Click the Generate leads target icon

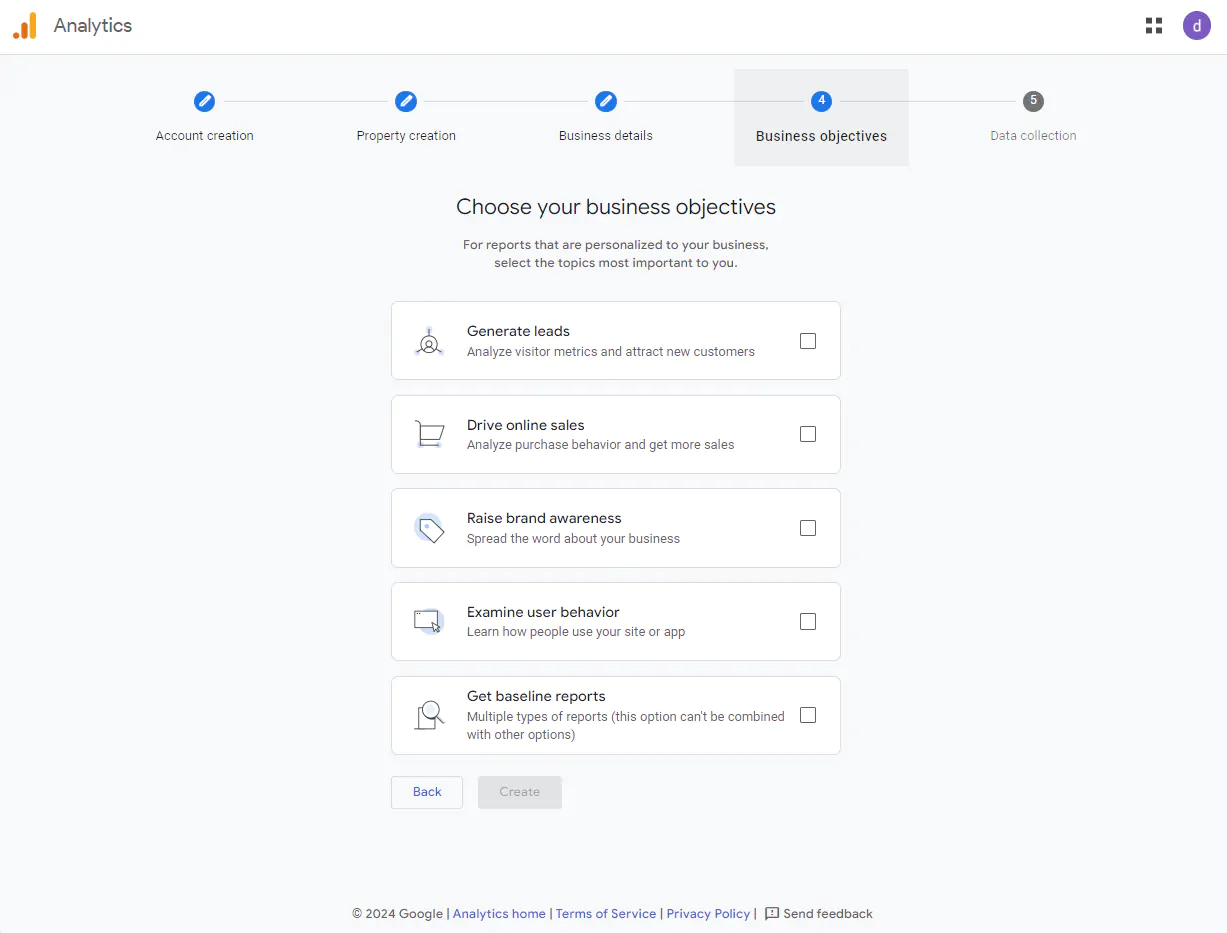(429, 342)
